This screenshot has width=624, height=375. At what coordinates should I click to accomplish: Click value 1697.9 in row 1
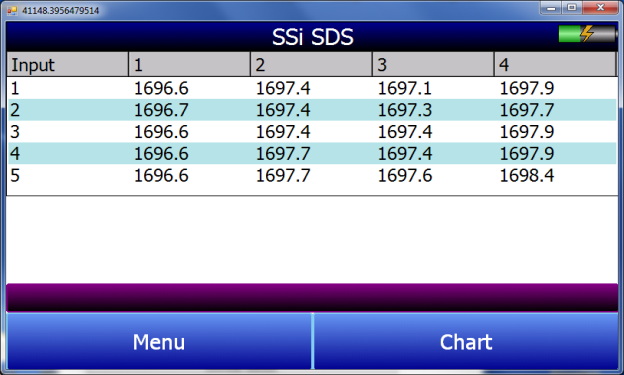point(526,88)
